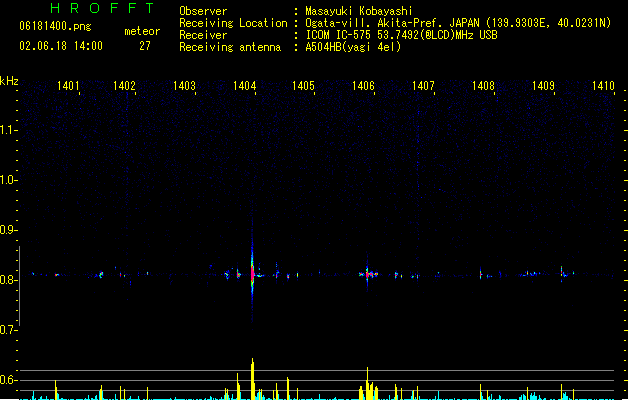Click the 0.6 frequency axis label
The height and width of the screenshot is (400, 629).
7,380
